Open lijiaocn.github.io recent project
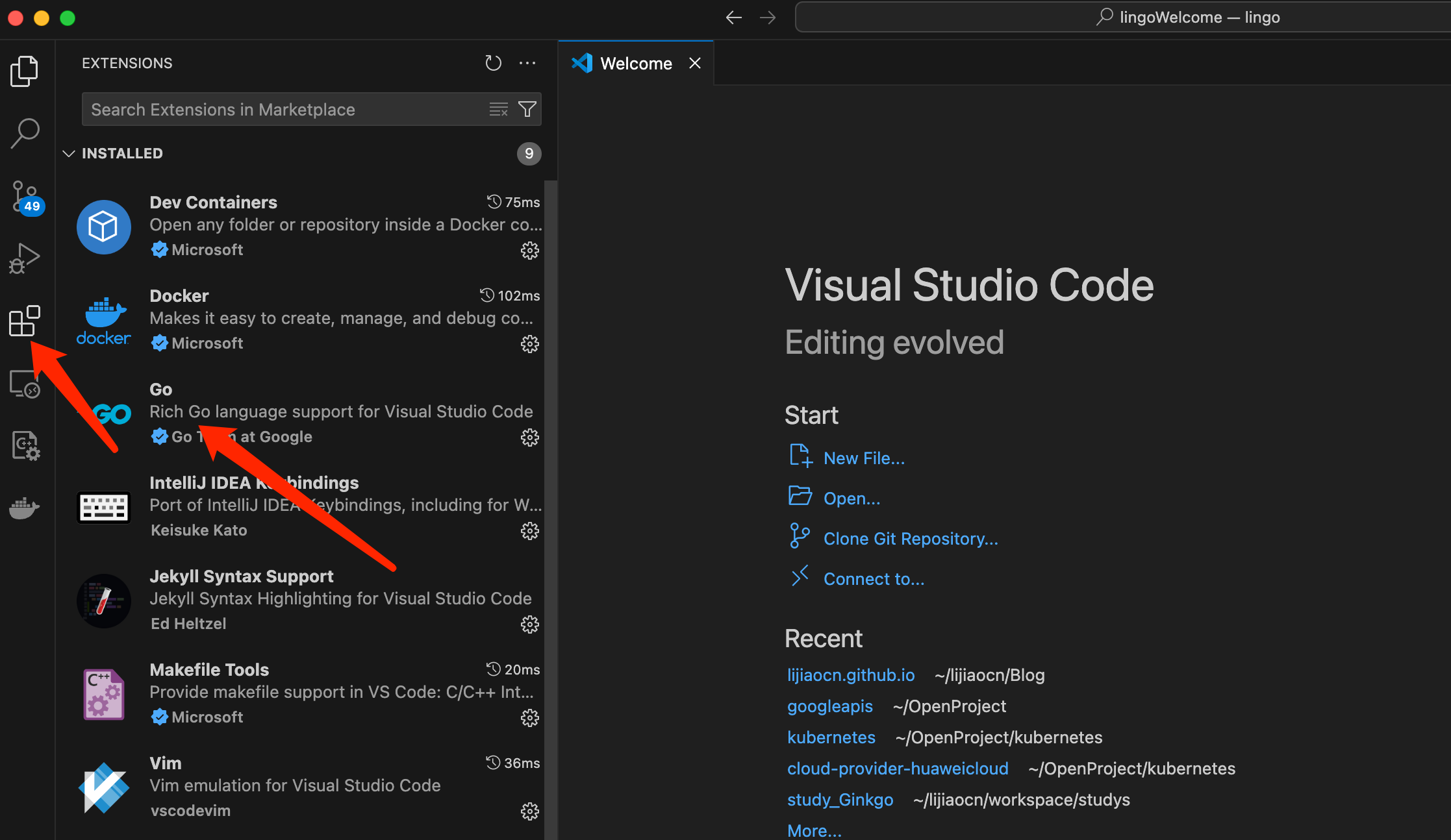 (x=851, y=676)
